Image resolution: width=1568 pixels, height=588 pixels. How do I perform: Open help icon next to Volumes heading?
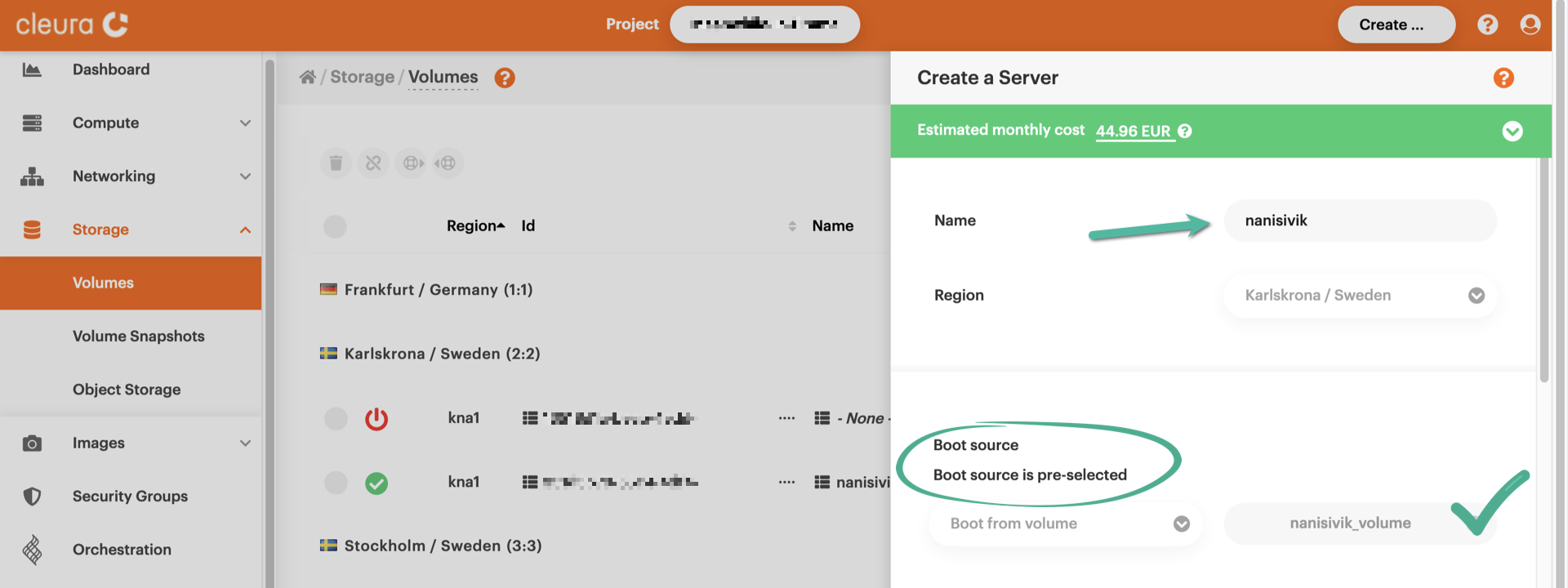(505, 78)
